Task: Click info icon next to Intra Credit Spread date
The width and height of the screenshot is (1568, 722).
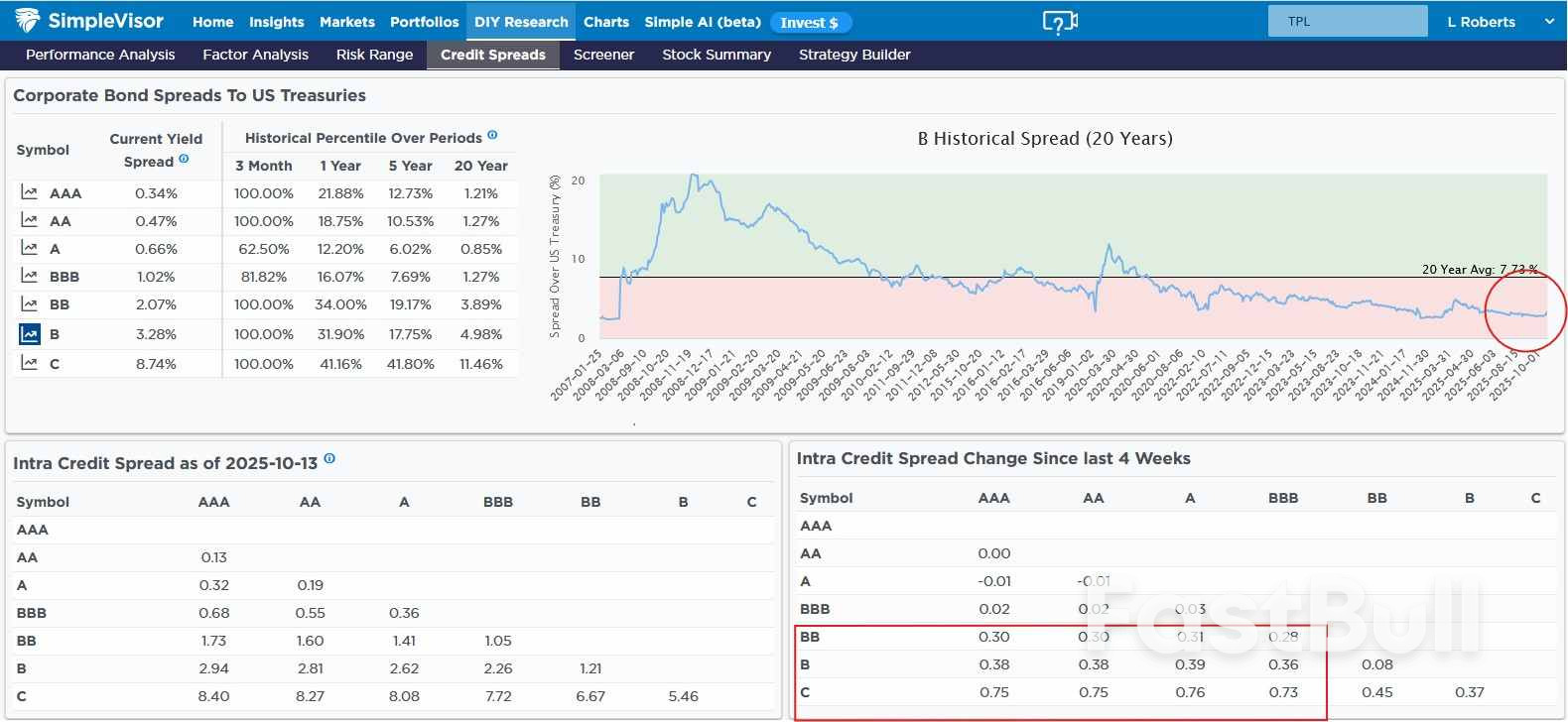Action: (329, 459)
